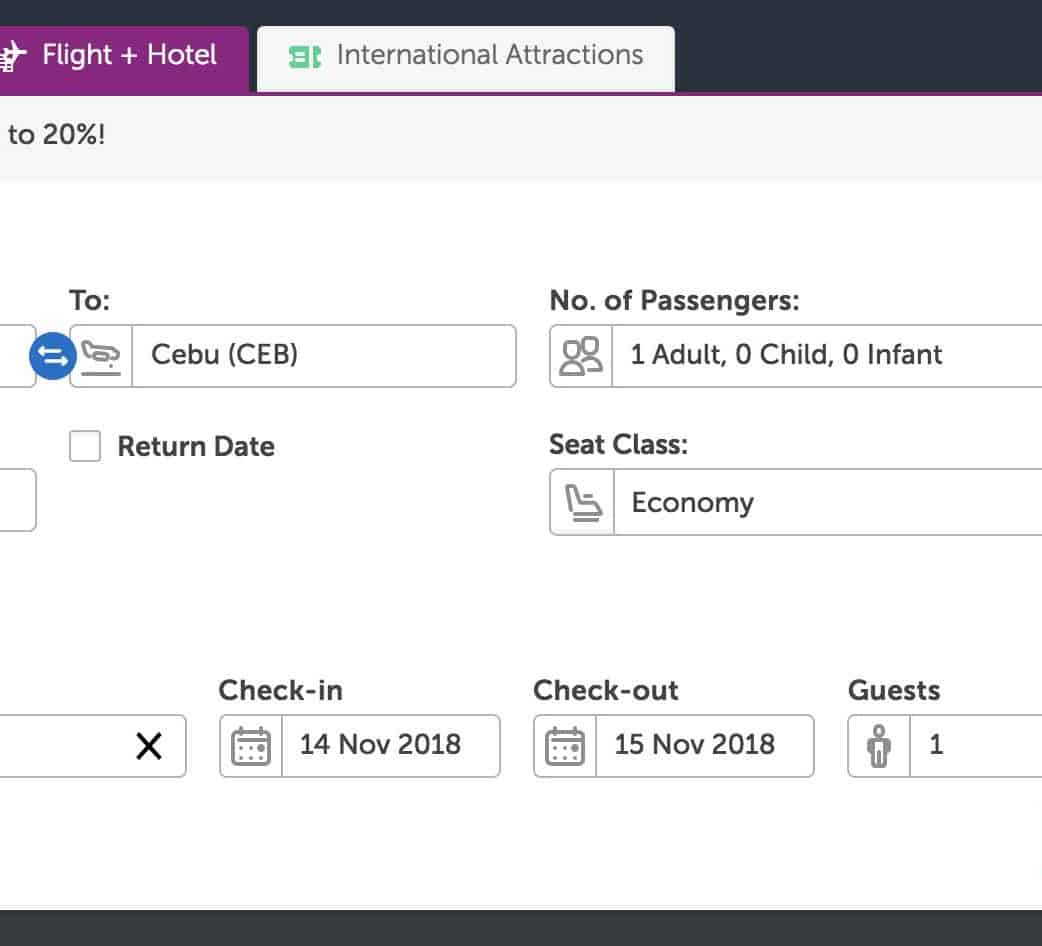The width and height of the screenshot is (1042, 946).
Task: Clear the hotel field with the X button
Action: (x=149, y=746)
